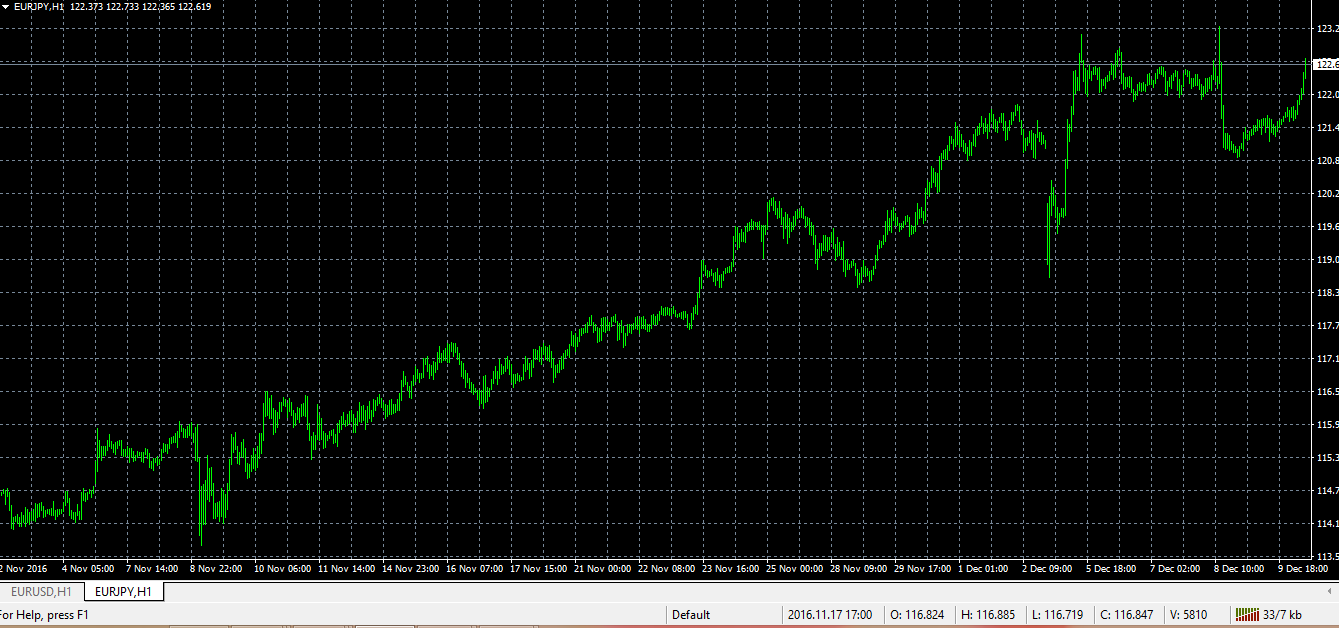Viewport: 1339px width, 628px height.
Task: Click the 16 Nov 07:00 time axis label
Action: [475, 569]
